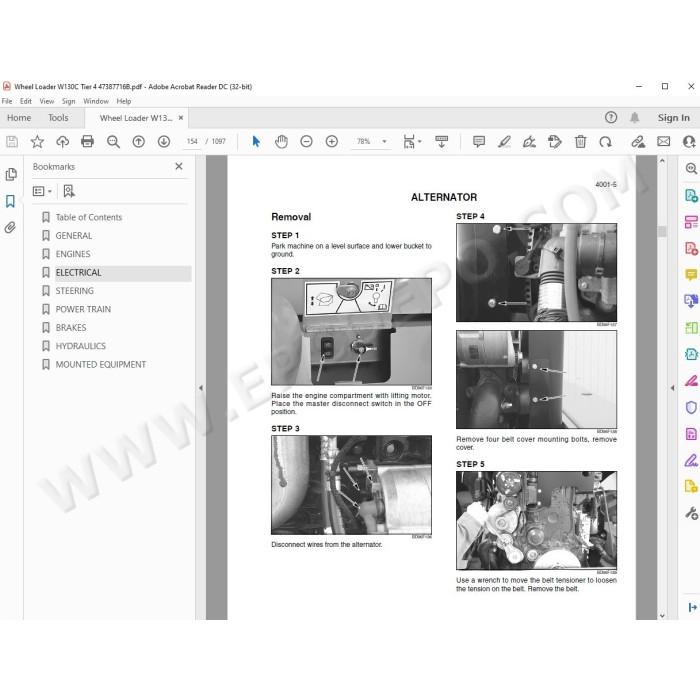
Task: Add document to starred with star icon
Action: click(37, 142)
